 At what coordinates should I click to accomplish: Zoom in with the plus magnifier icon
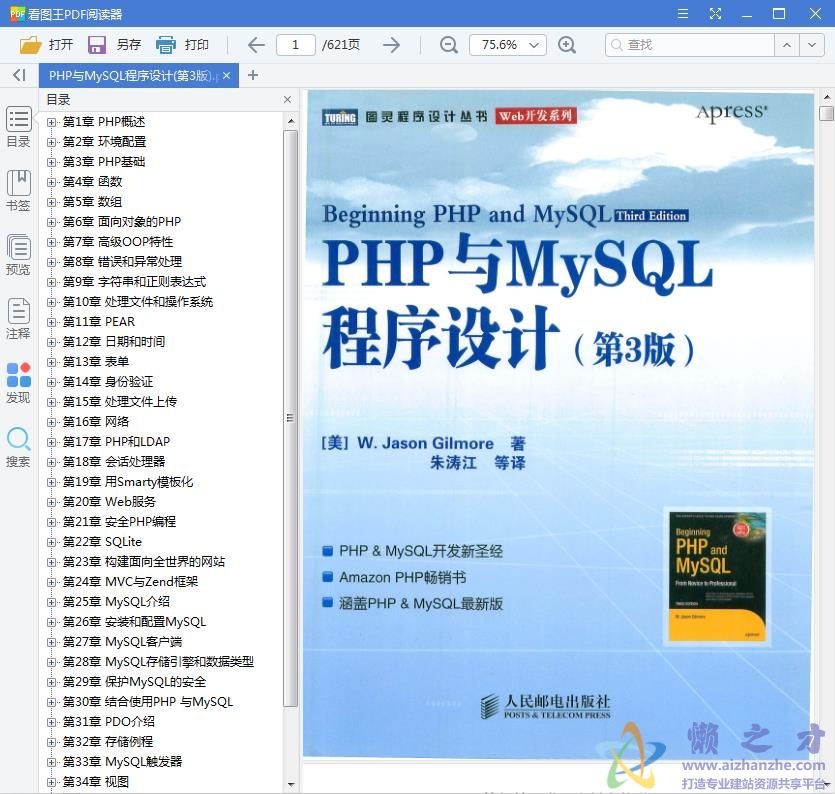(567, 45)
